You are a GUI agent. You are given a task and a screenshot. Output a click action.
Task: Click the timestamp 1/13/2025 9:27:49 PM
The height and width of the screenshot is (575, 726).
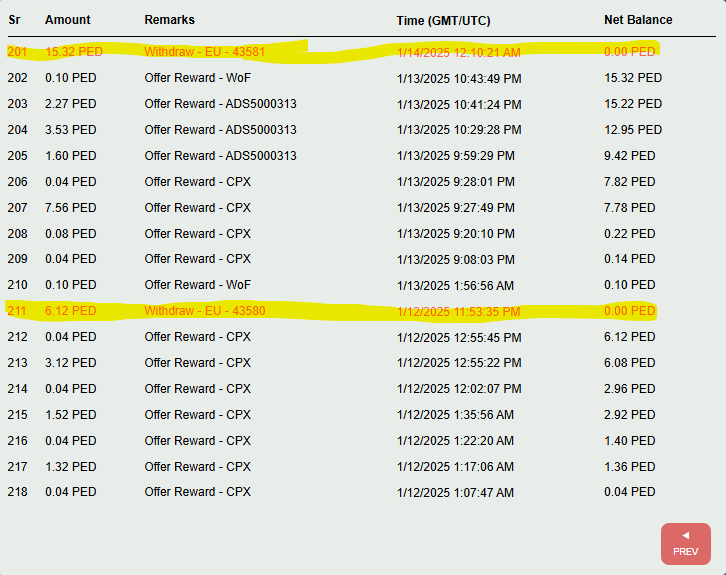click(x=456, y=207)
